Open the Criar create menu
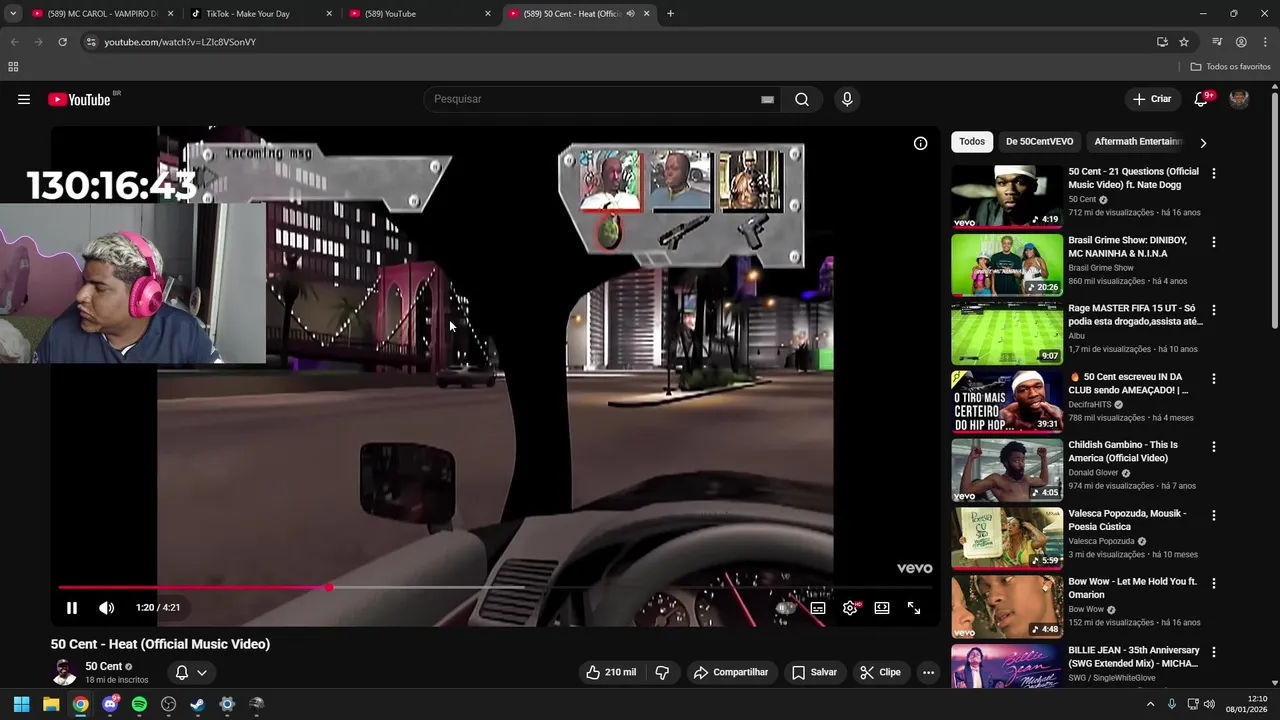Screen dimensions: 1280x720 coord(1151,99)
